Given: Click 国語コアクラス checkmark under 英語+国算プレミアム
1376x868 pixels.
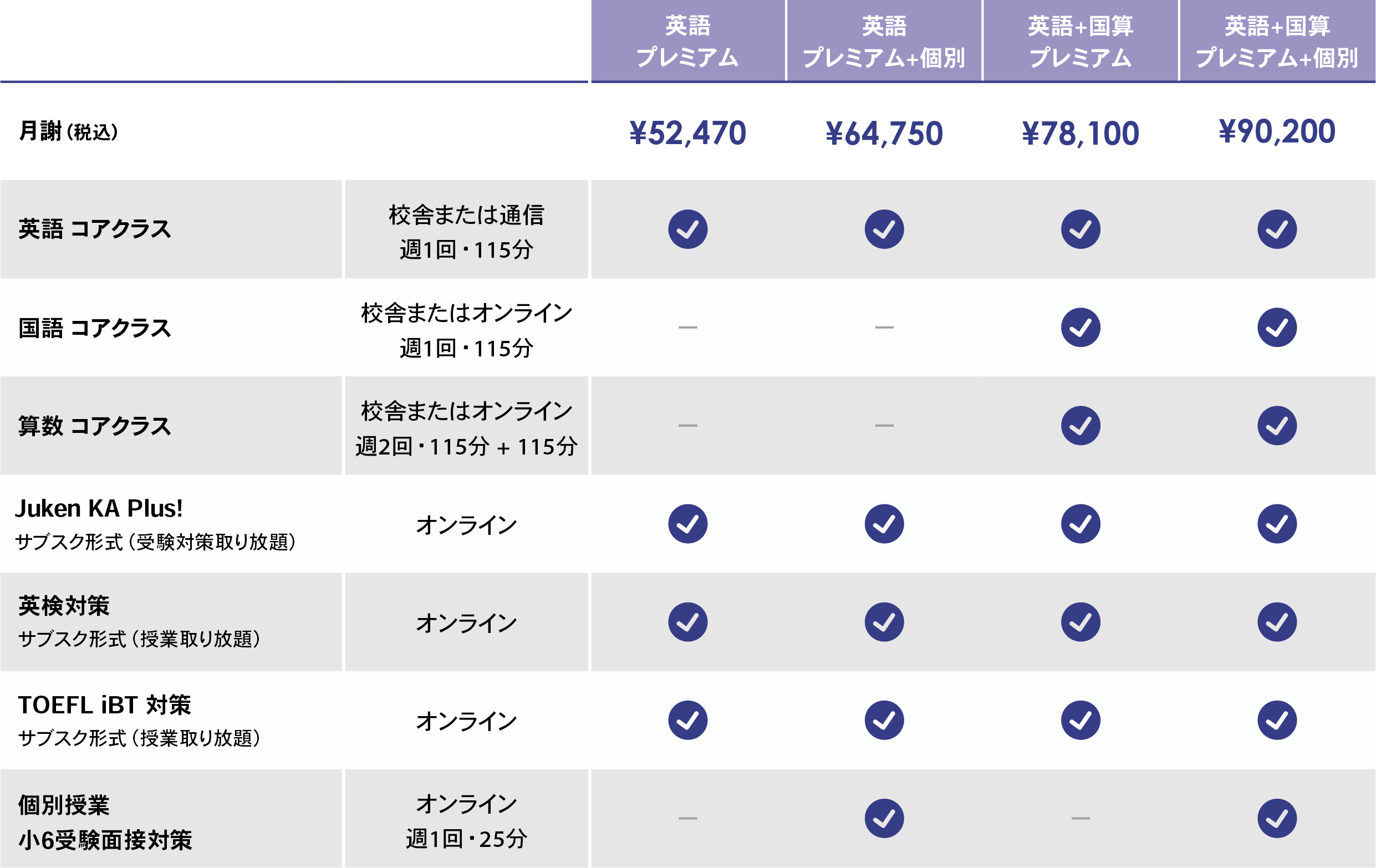Looking at the screenshot, I should [x=1080, y=328].
